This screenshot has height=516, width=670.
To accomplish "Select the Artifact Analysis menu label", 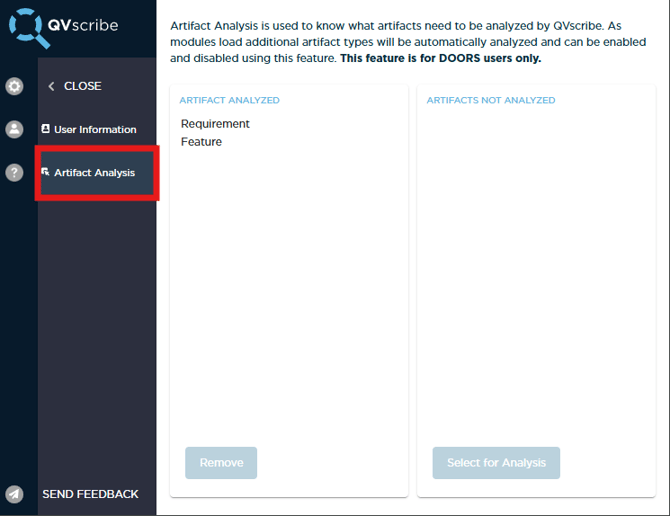I will click(x=94, y=173).
